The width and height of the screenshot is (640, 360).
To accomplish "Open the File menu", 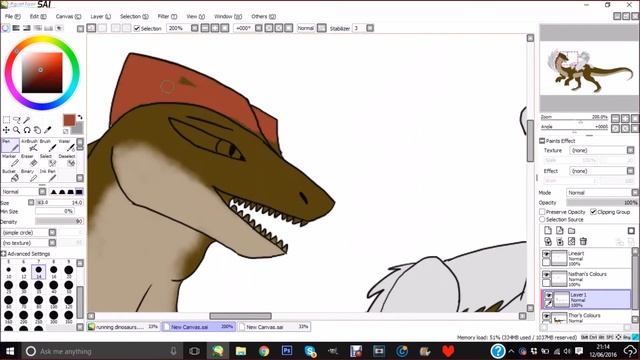I will pyautogui.click(x=12, y=16).
